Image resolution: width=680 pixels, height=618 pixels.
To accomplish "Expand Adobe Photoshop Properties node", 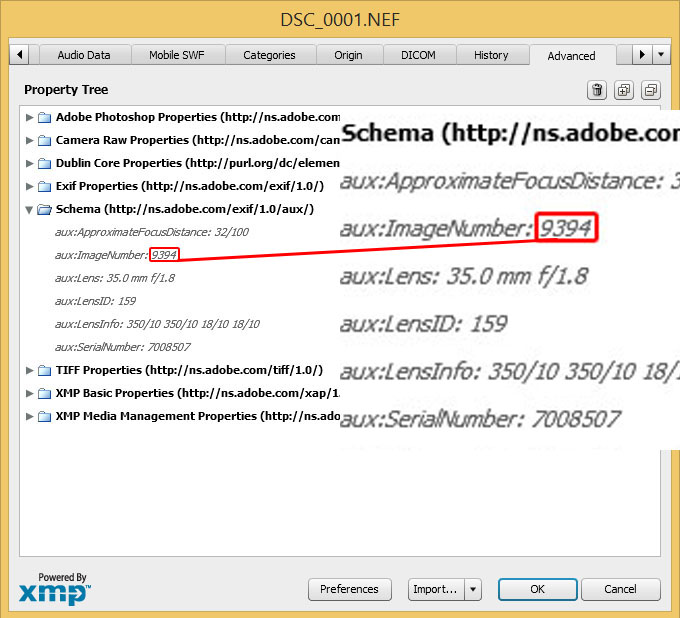I will coord(29,117).
